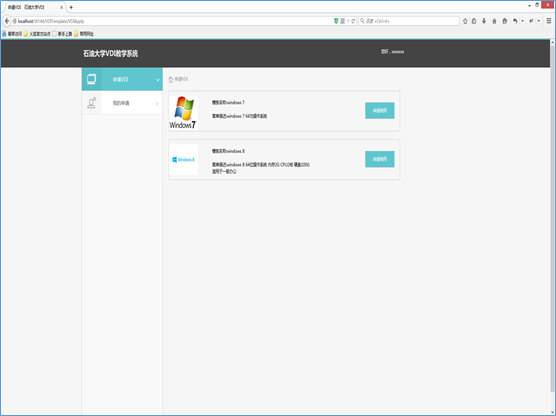Click the site identity icon before localhost
The width and height of the screenshot is (556, 416).
(x=15, y=21)
